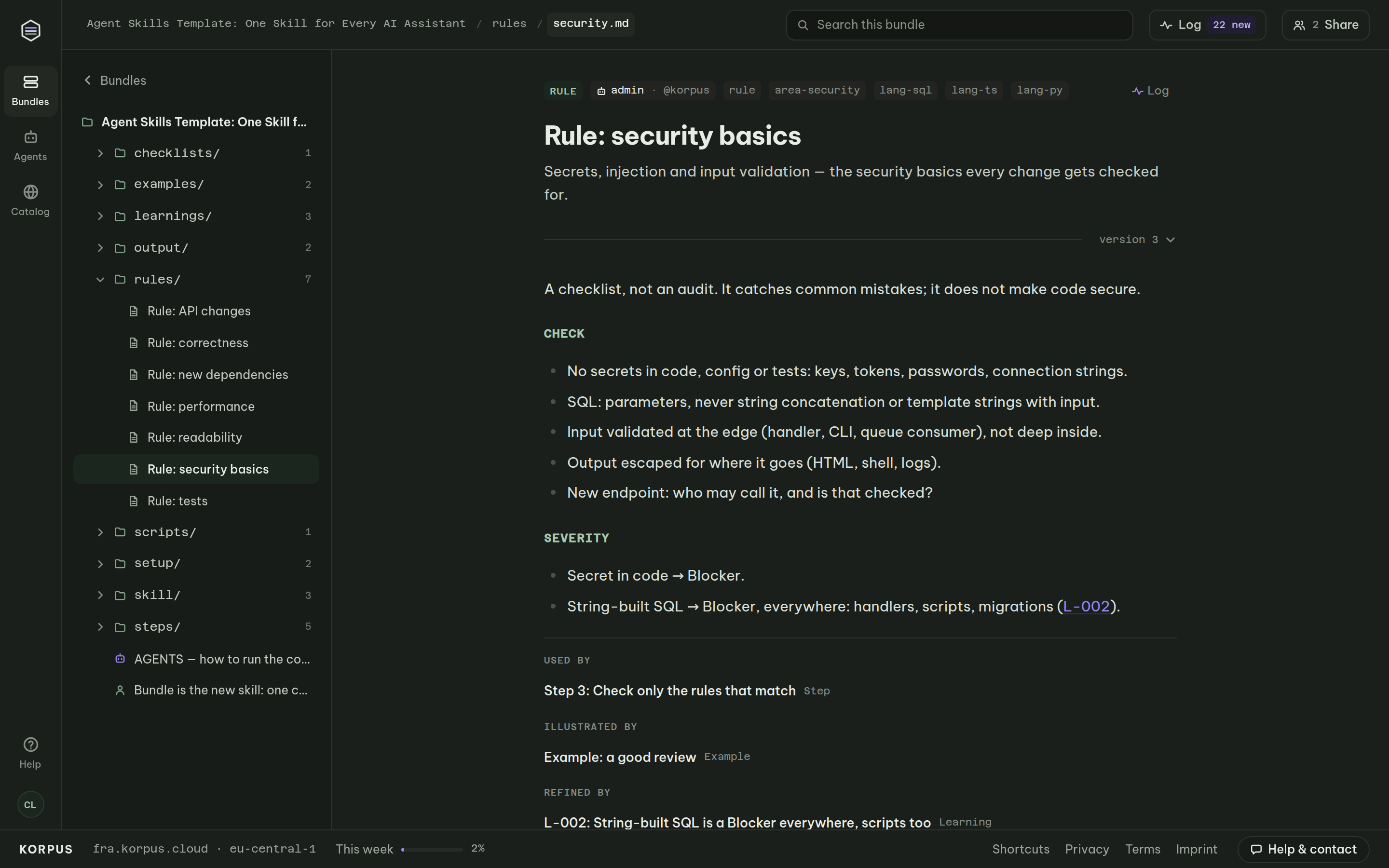
Task: Open Step 3: Check only the rules that match
Action: click(x=669, y=691)
